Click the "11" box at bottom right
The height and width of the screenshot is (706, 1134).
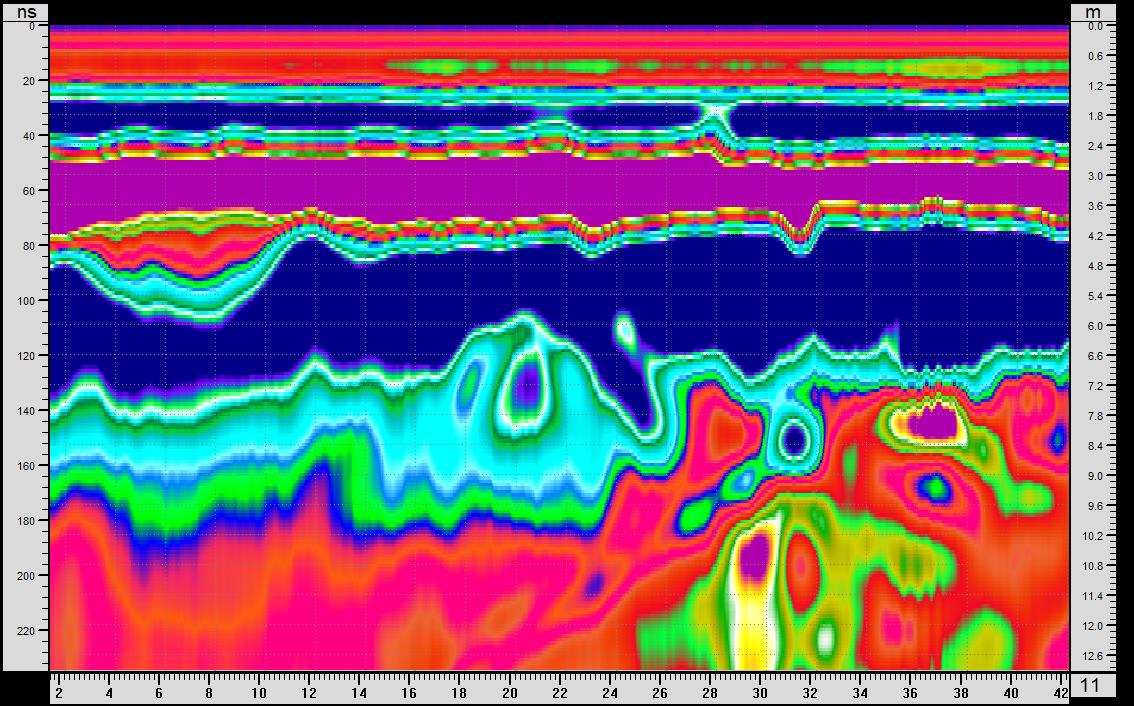(x=1092, y=686)
